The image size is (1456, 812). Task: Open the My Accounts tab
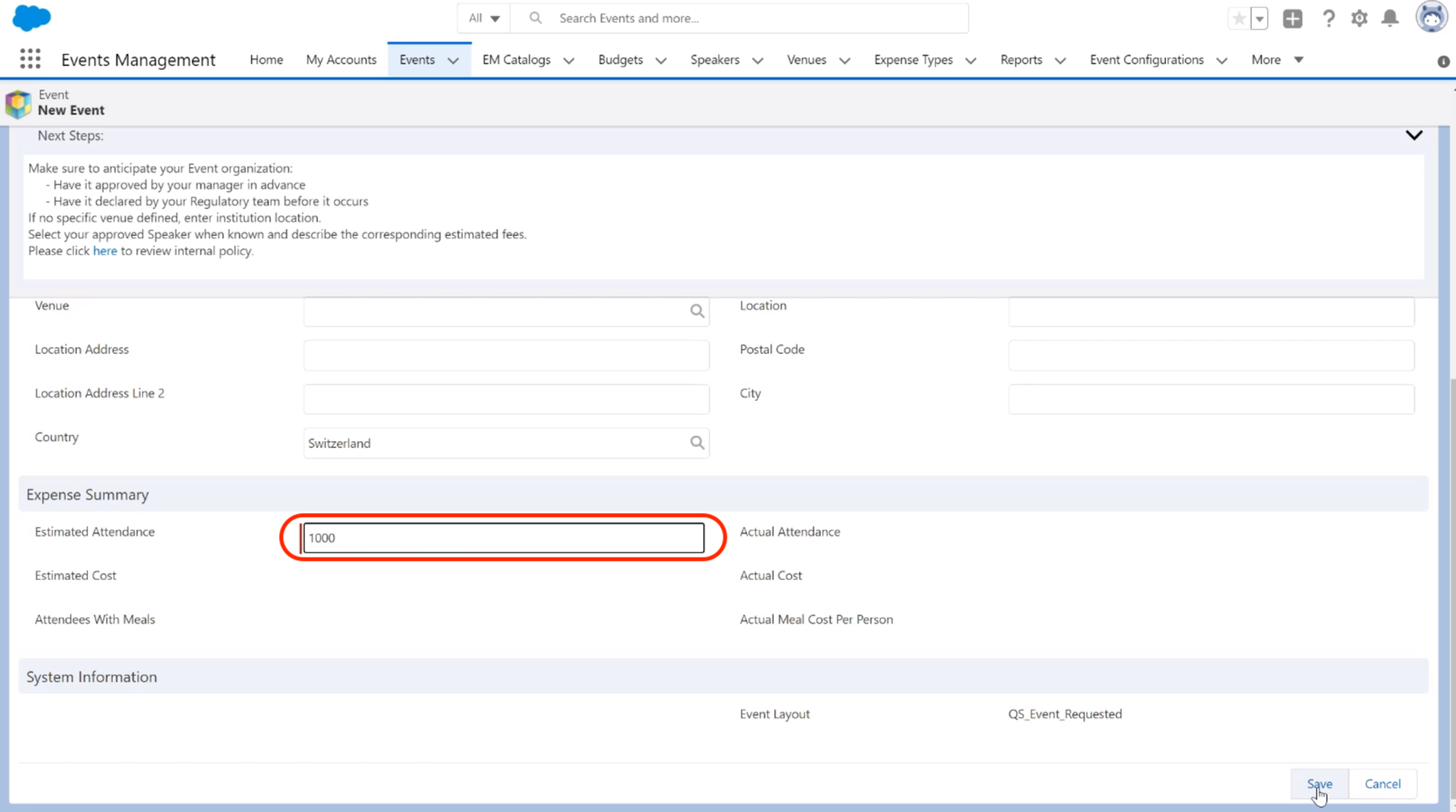(341, 59)
